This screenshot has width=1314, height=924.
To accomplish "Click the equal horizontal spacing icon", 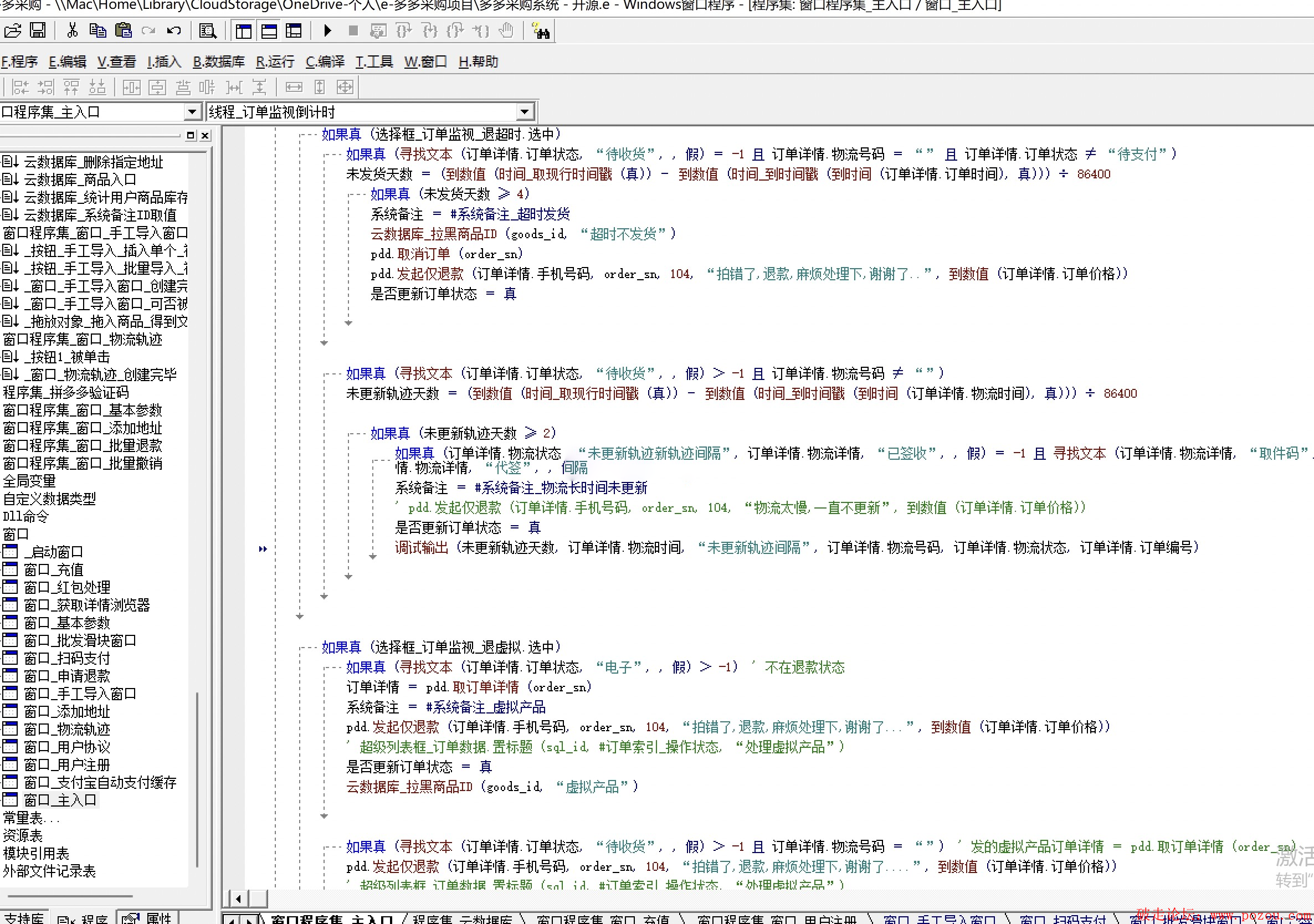I will (234, 87).
